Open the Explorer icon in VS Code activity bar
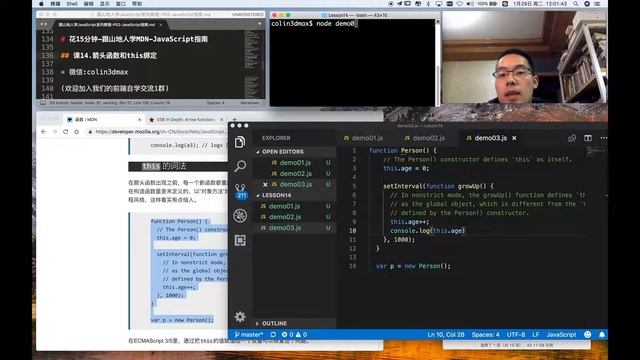The width and height of the screenshot is (640, 360). click(x=240, y=142)
